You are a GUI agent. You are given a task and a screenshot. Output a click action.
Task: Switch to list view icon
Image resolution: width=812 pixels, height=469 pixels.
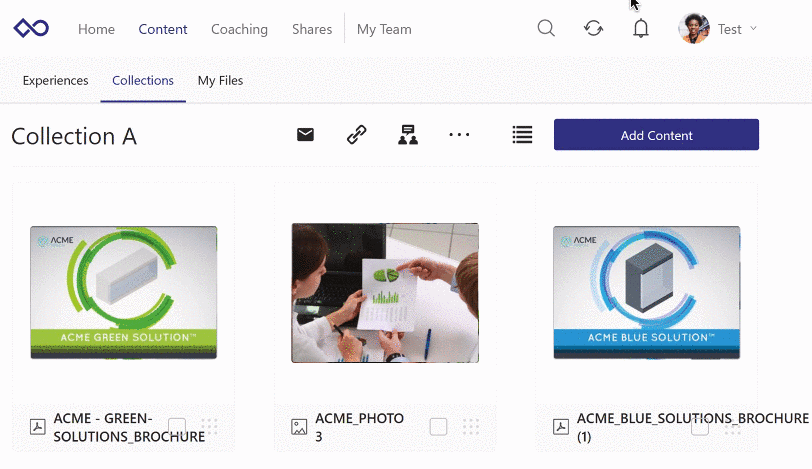click(522, 135)
